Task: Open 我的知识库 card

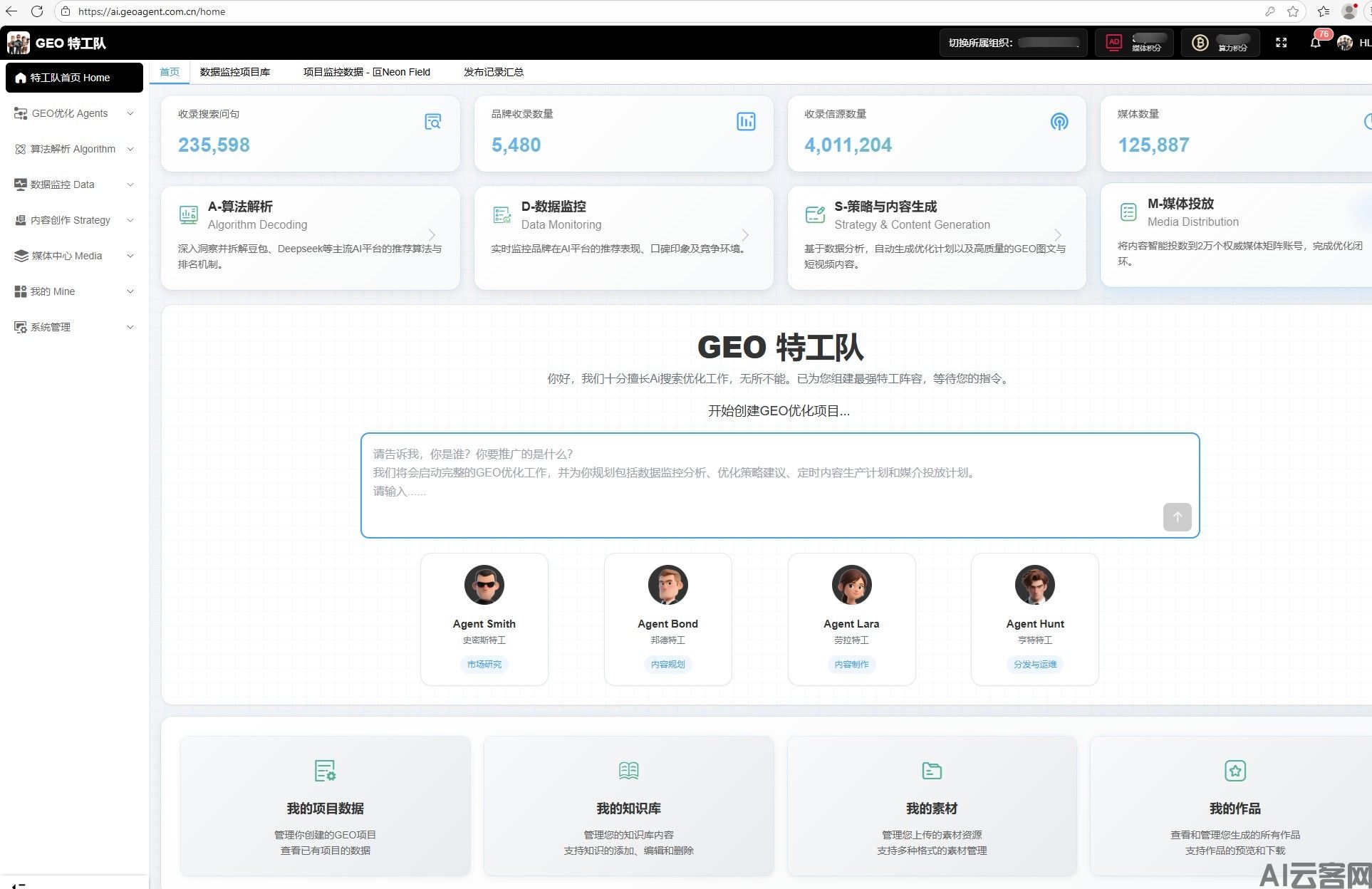Action: tap(628, 806)
